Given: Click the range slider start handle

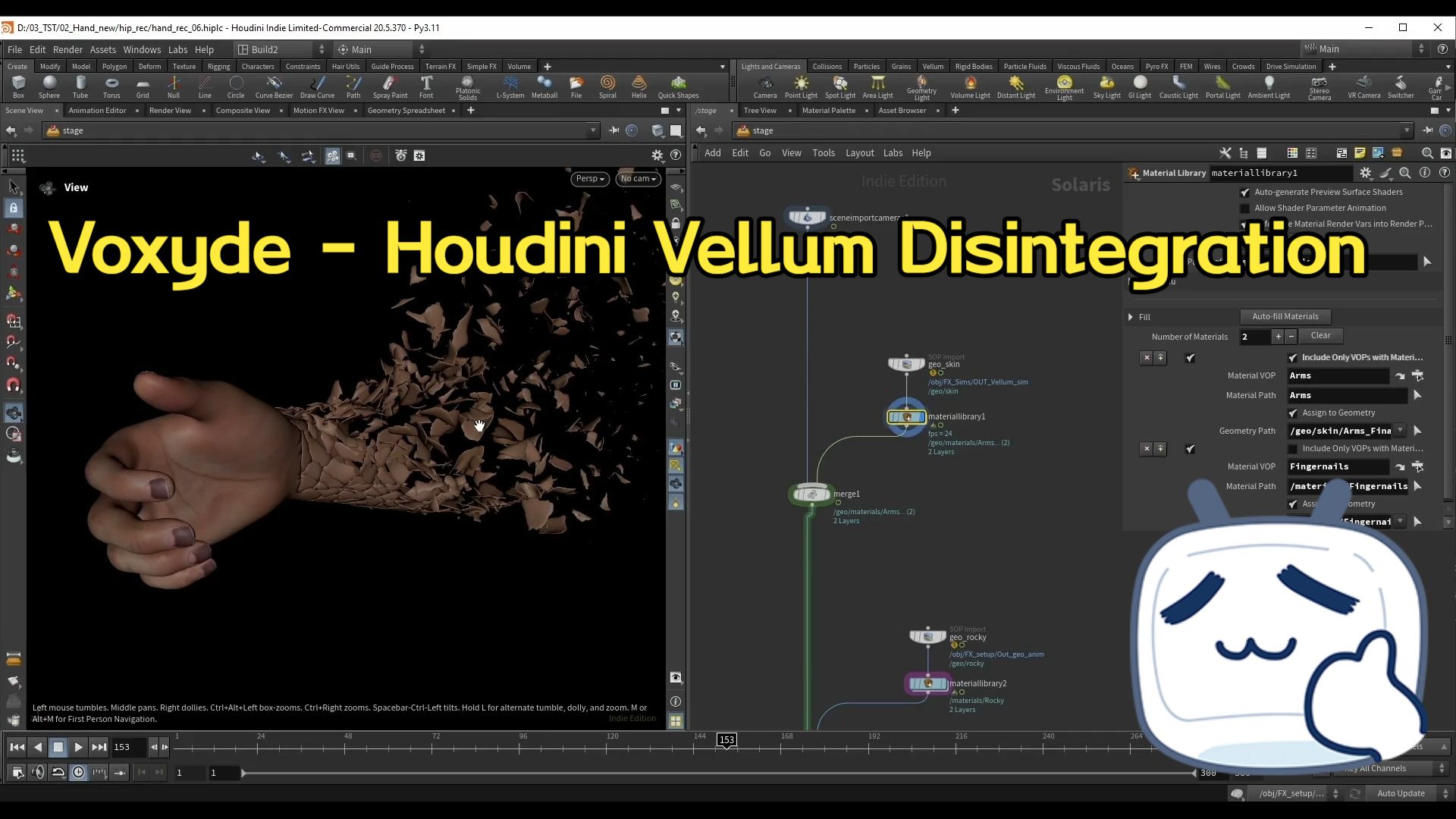Looking at the screenshot, I should tap(243, 773).
